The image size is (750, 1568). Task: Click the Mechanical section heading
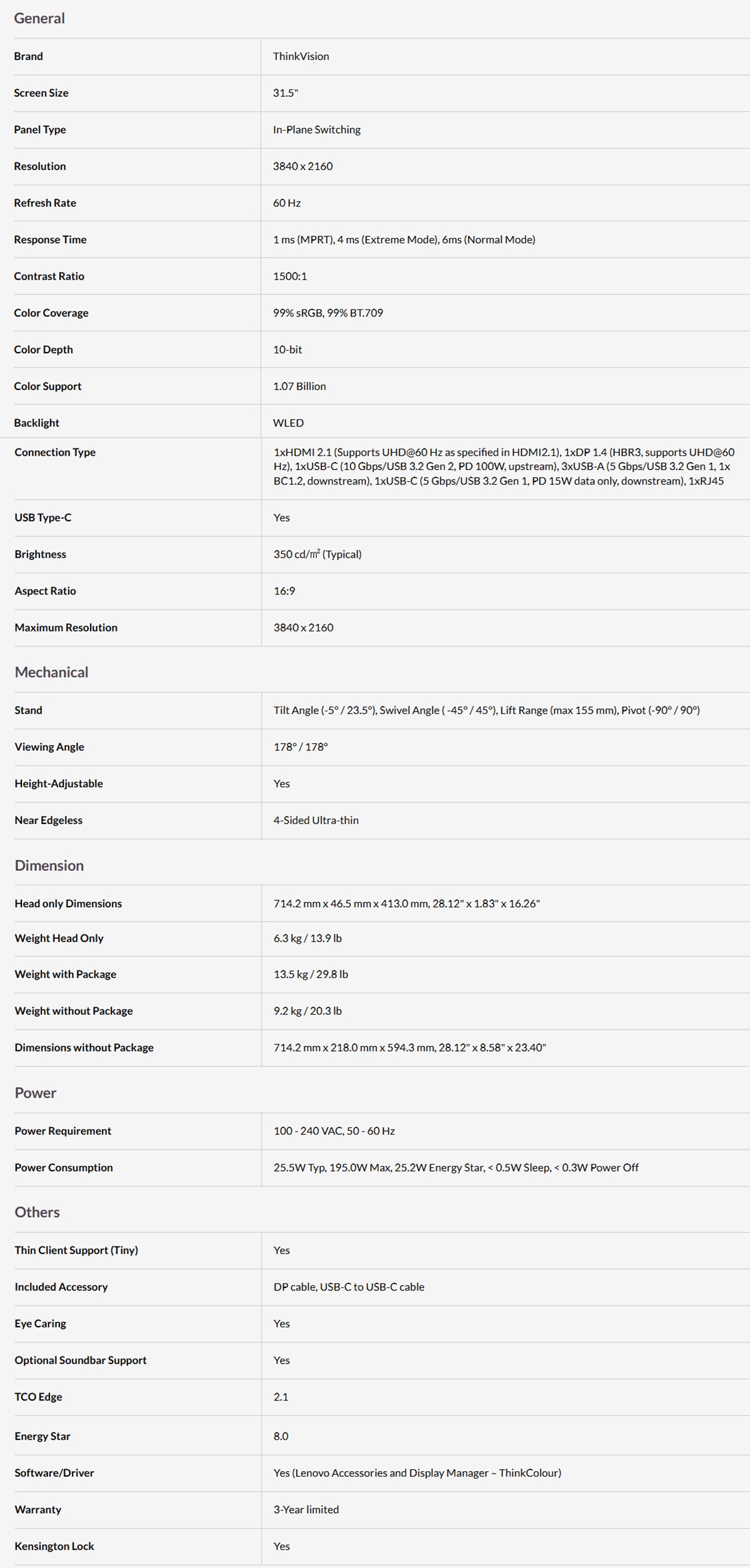(51, 672)
